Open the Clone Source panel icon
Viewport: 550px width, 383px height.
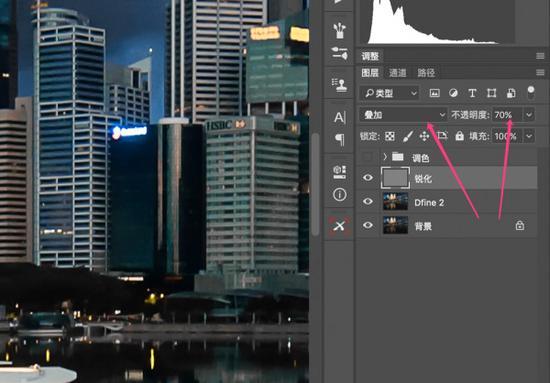[339, 85]
